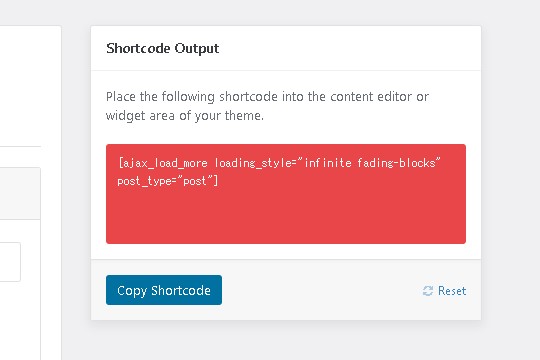Click the grey header bar of left panel

(x=20, y=194)
